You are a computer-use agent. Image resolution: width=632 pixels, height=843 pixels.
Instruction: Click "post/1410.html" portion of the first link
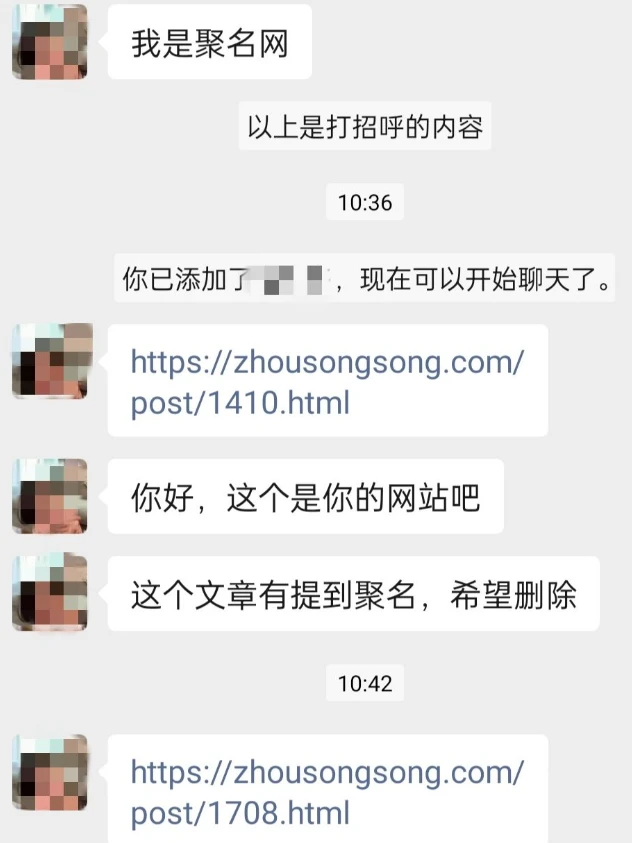[x=240, y=403]
